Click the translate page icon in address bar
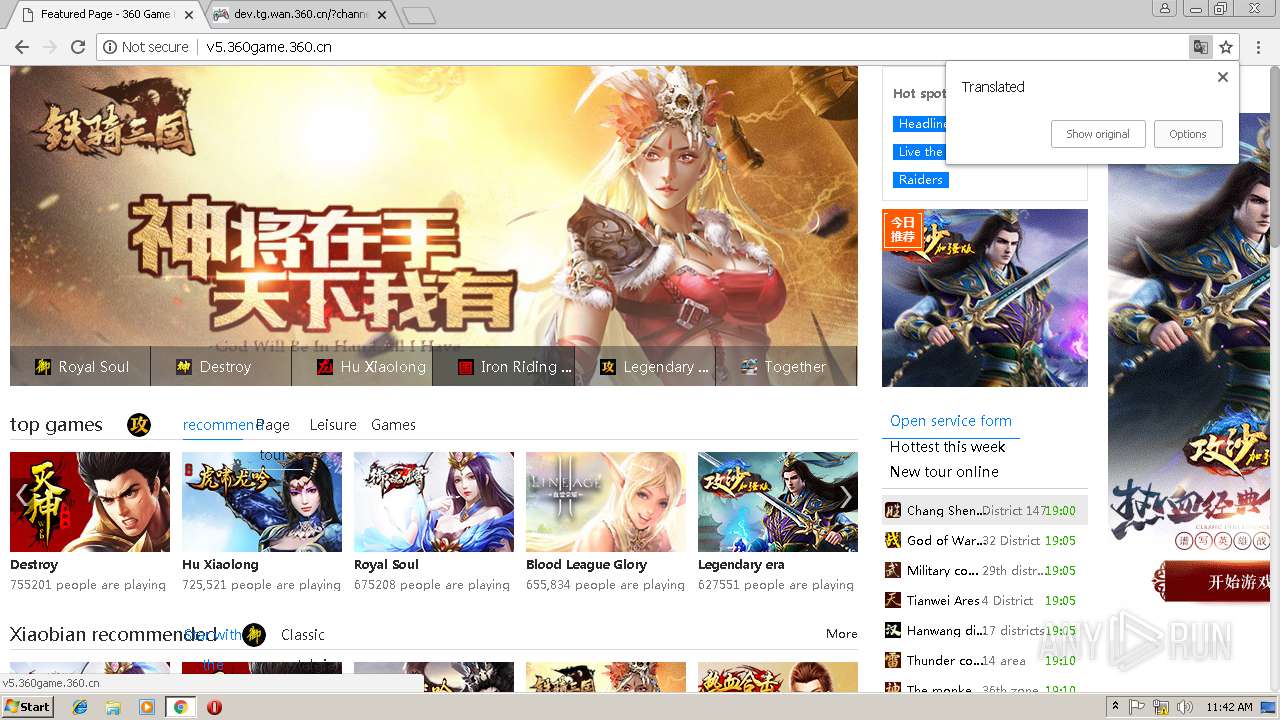The width and height of the screenshot is (1280, 720). tap(1200, 47)
